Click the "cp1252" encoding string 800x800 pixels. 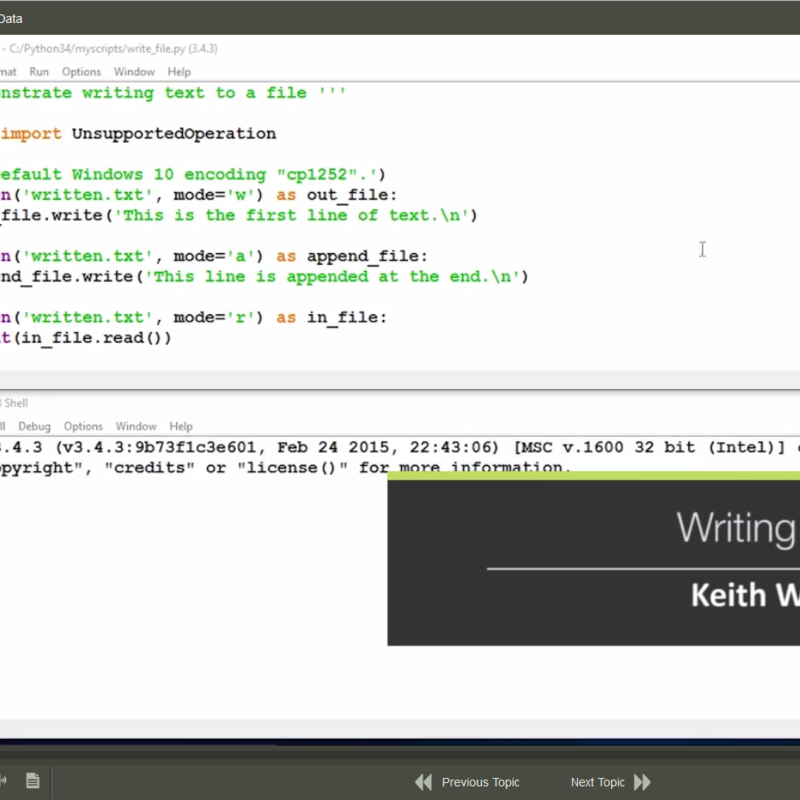click(317, 174)
